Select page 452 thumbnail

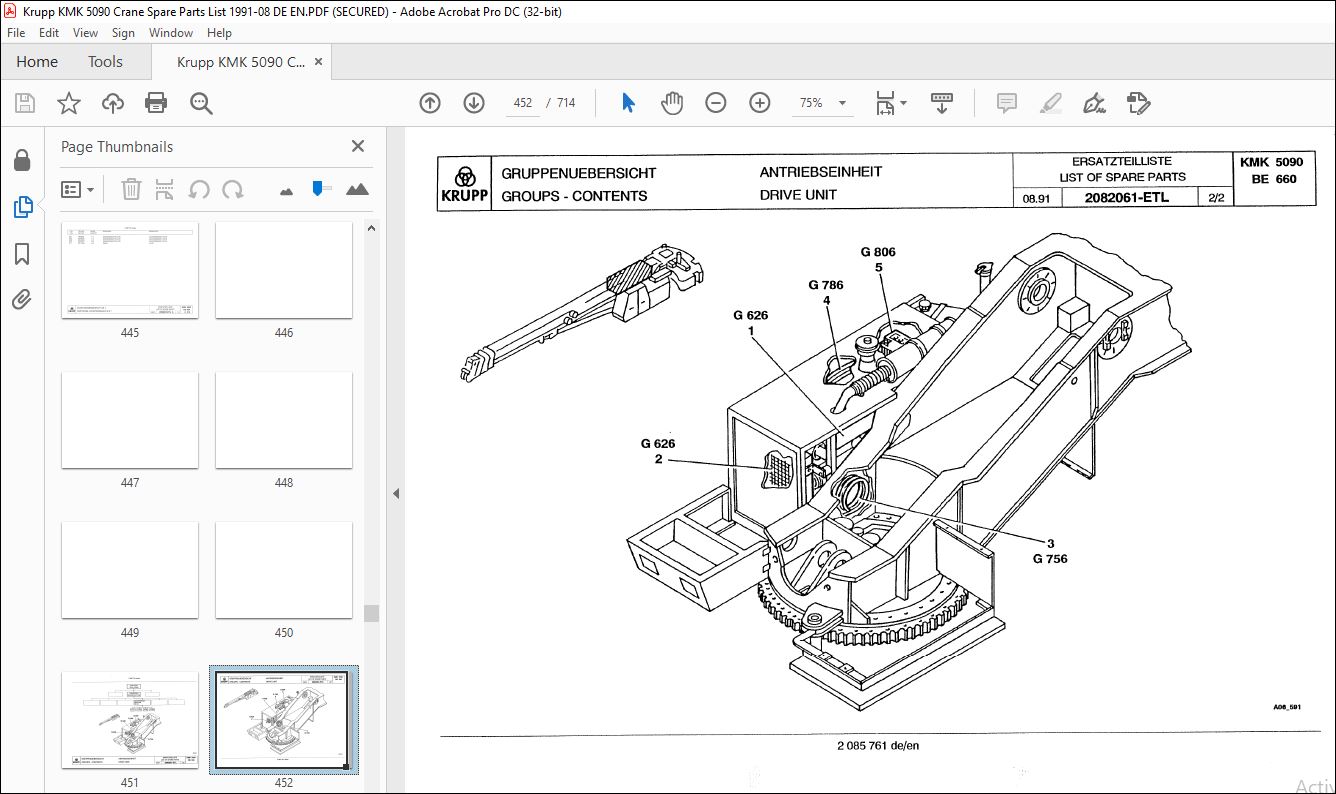pyautogui.click(x=284, y=720)
